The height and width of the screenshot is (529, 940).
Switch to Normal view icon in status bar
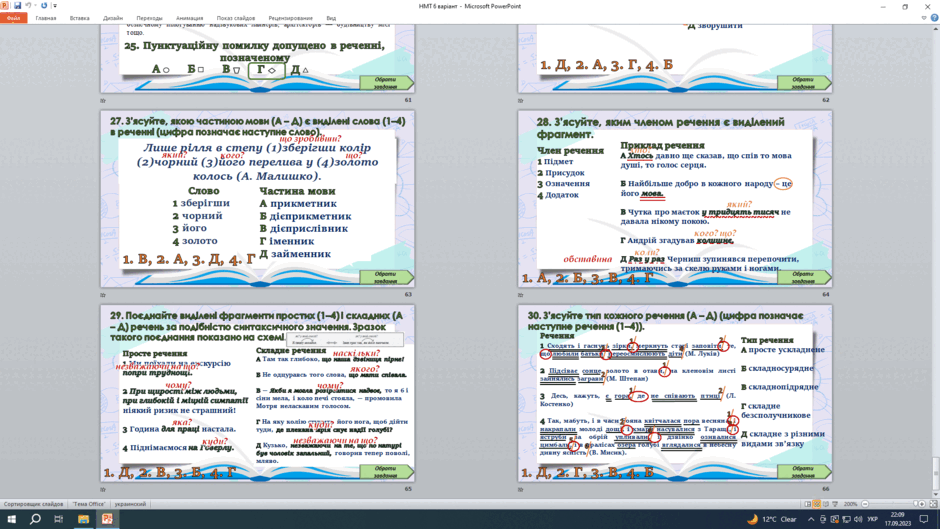[808, 504]
